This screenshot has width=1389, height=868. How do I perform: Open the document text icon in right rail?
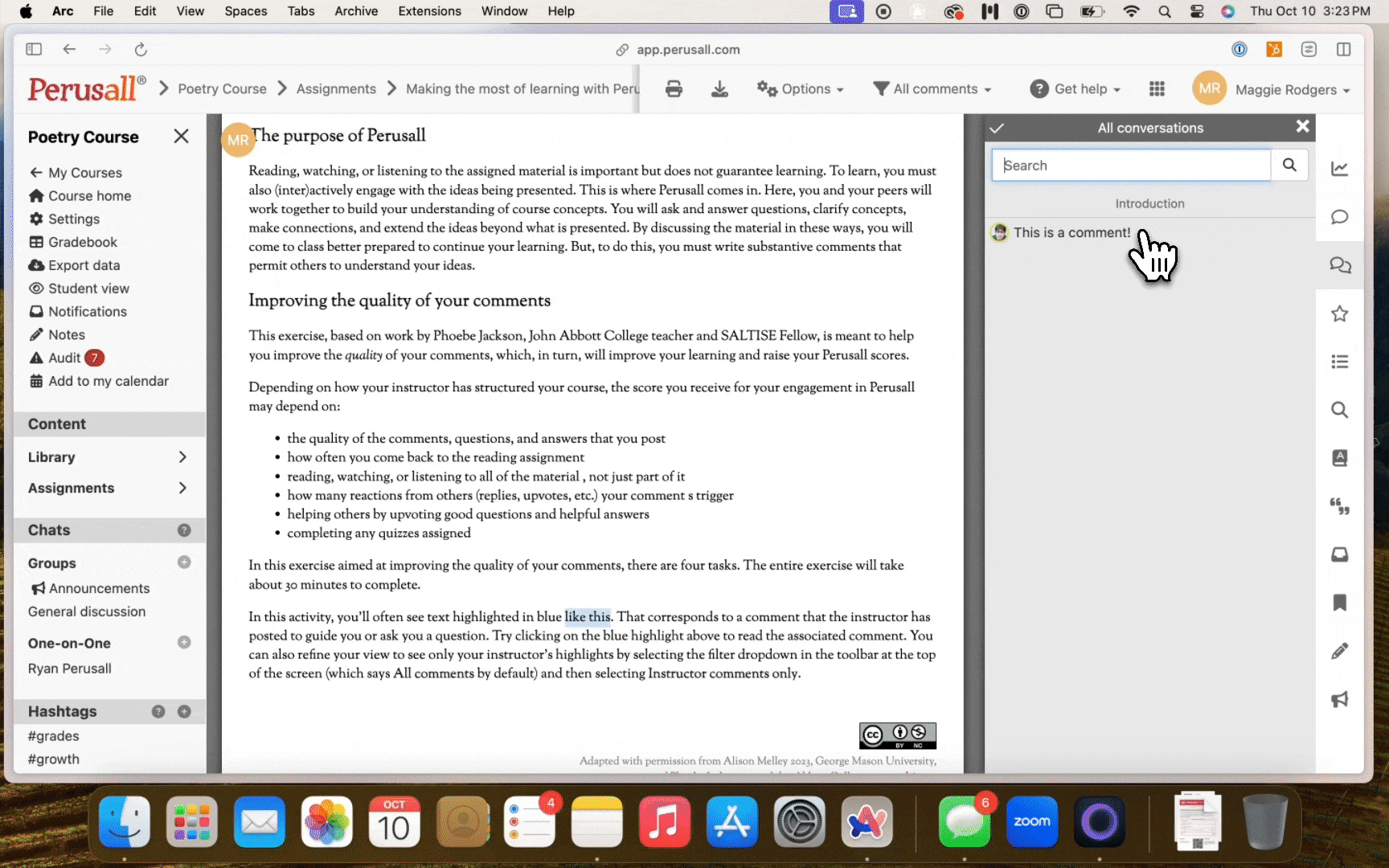(x=1339, y=458)
